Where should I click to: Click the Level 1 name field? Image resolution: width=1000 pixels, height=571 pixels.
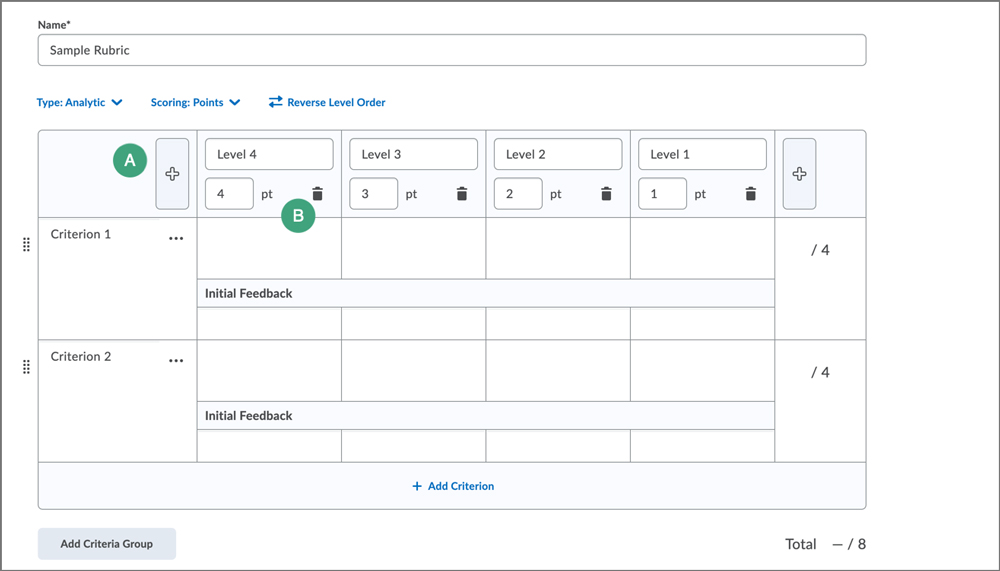click(702, 154)
